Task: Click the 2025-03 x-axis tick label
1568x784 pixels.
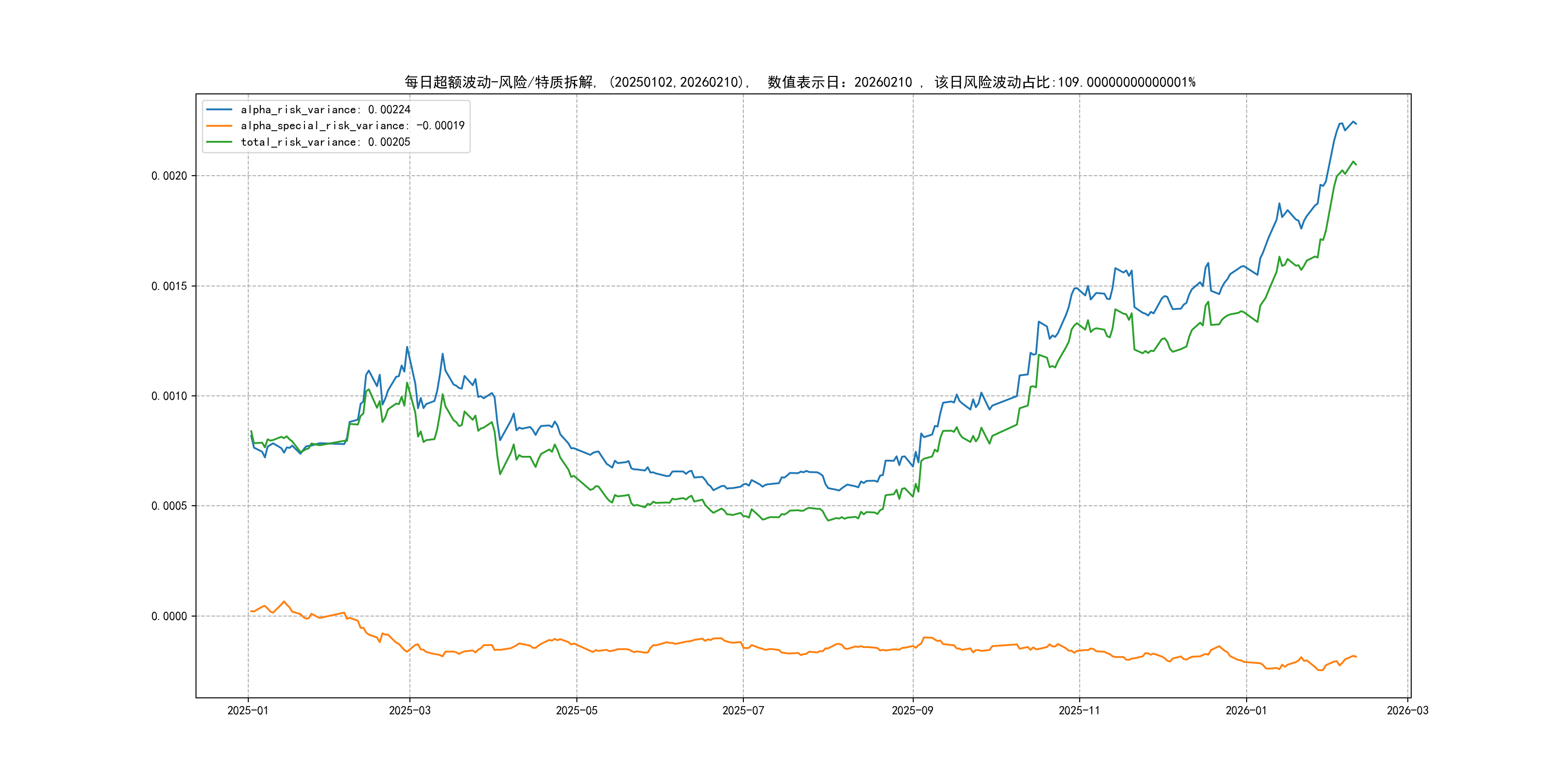Action: 409,710
